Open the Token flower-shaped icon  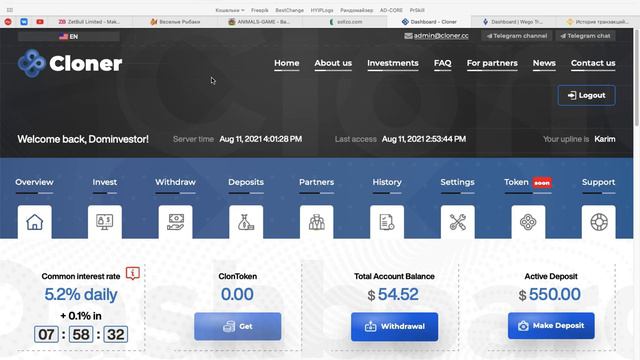coord(528,222)
